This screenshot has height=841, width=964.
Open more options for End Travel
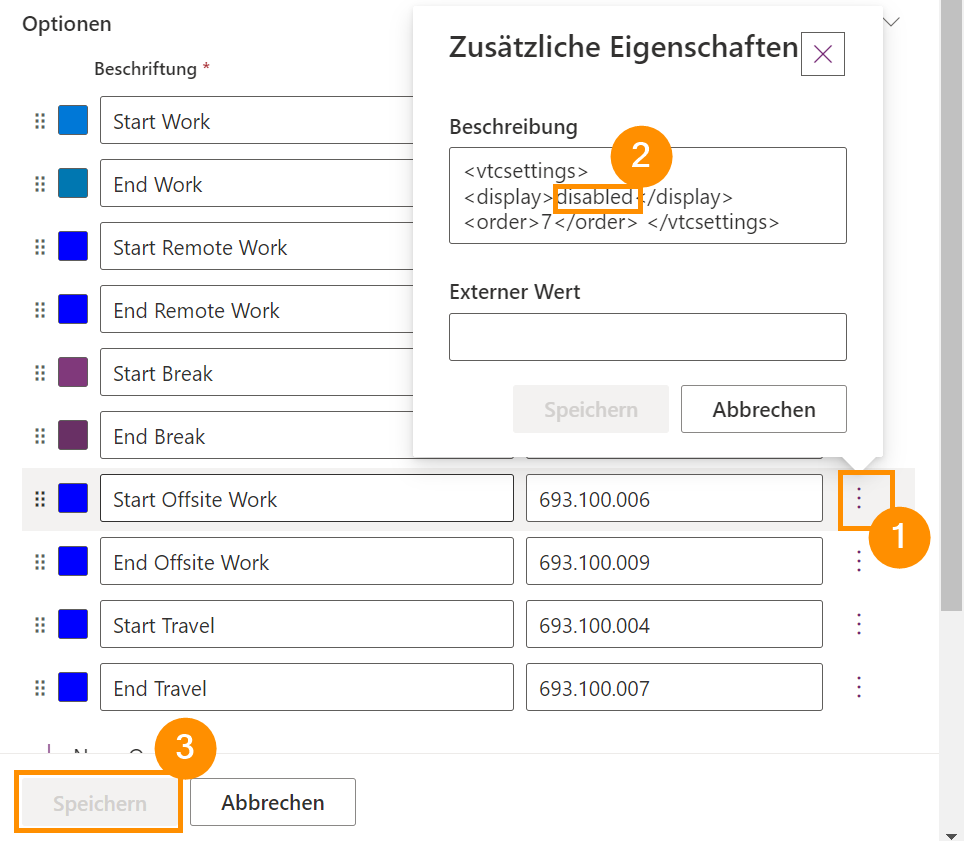point(858,687)
